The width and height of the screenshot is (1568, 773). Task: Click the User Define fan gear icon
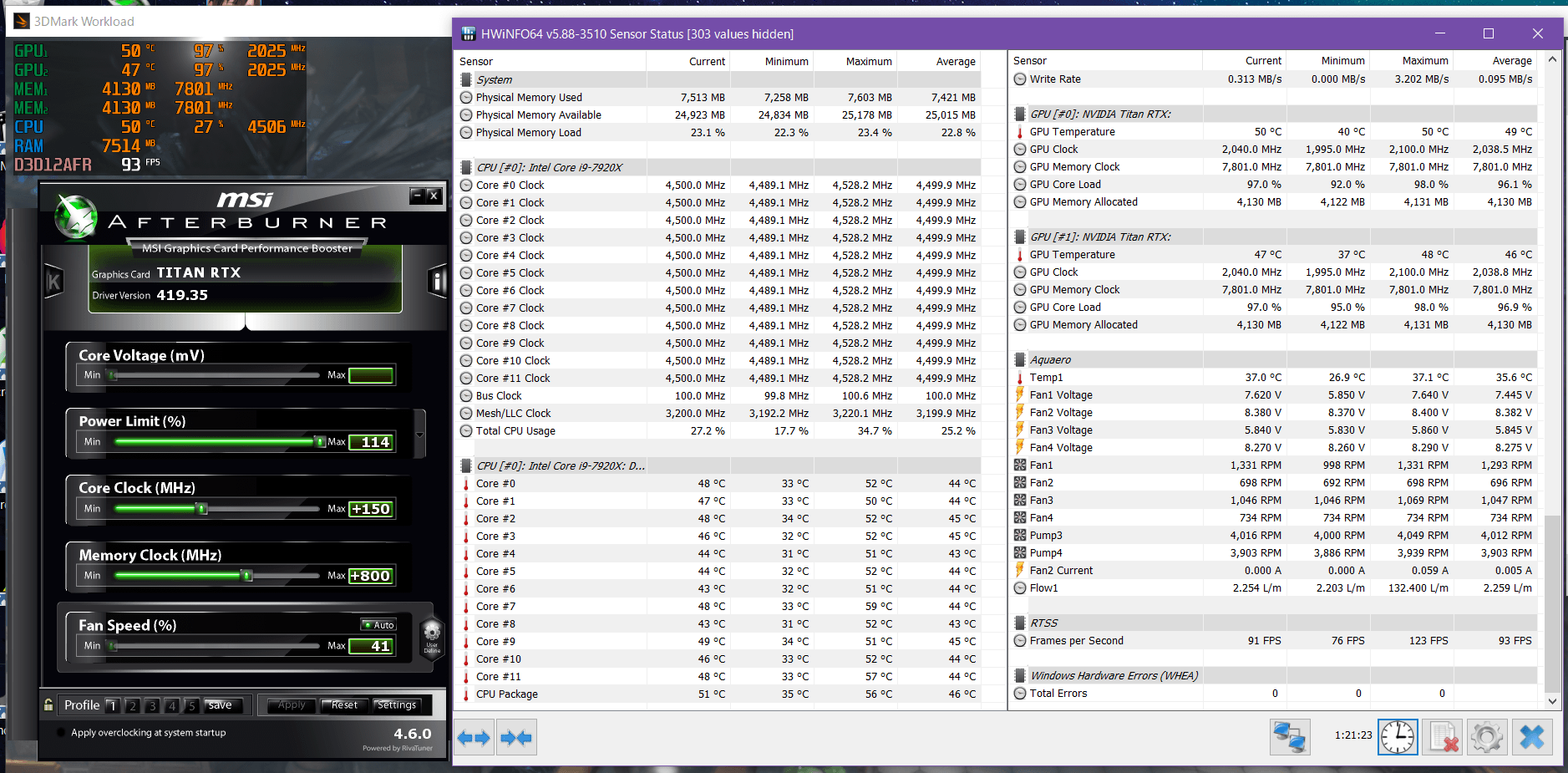coord(432,637)
